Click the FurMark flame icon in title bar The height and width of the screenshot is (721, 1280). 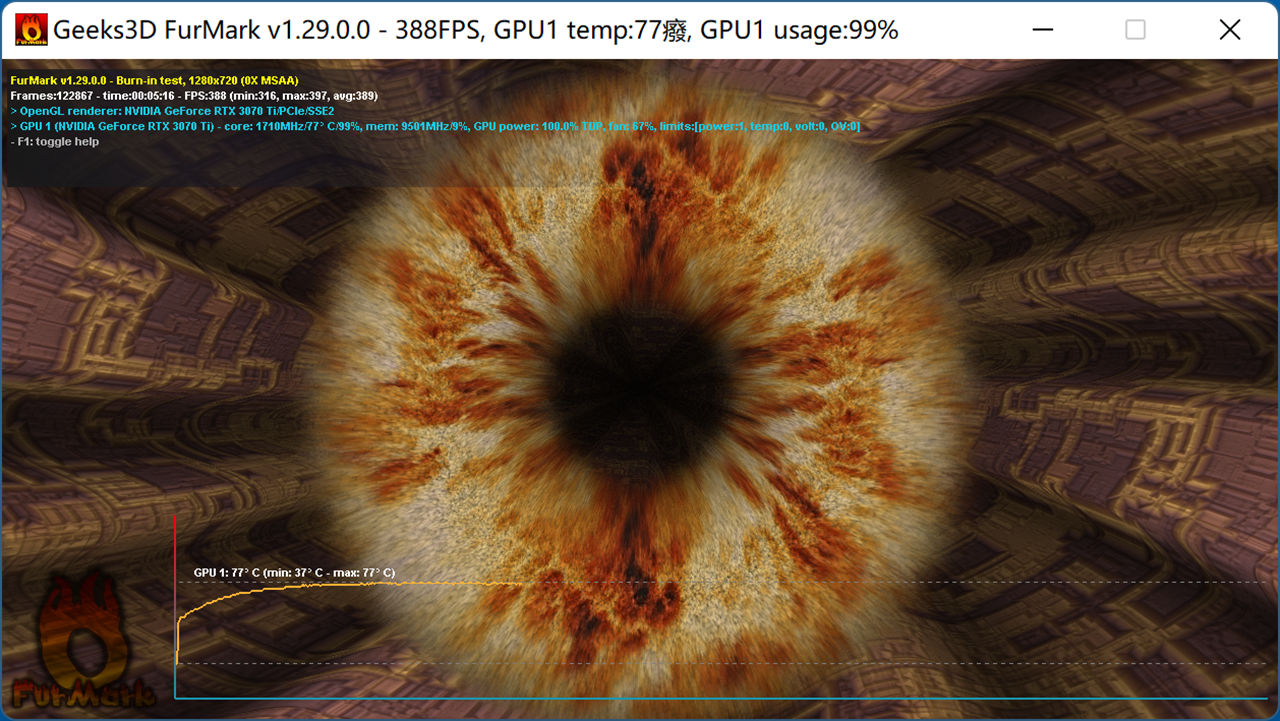coord(31,30)
